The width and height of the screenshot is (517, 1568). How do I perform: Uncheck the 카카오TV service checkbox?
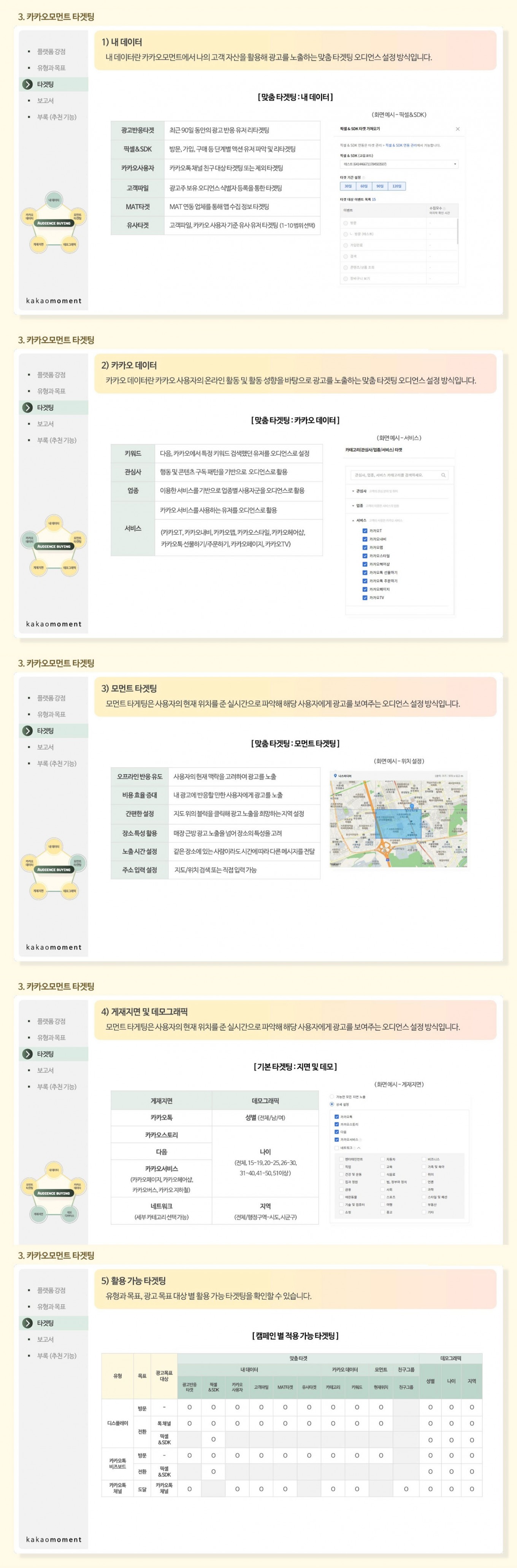tap(365, 598)
